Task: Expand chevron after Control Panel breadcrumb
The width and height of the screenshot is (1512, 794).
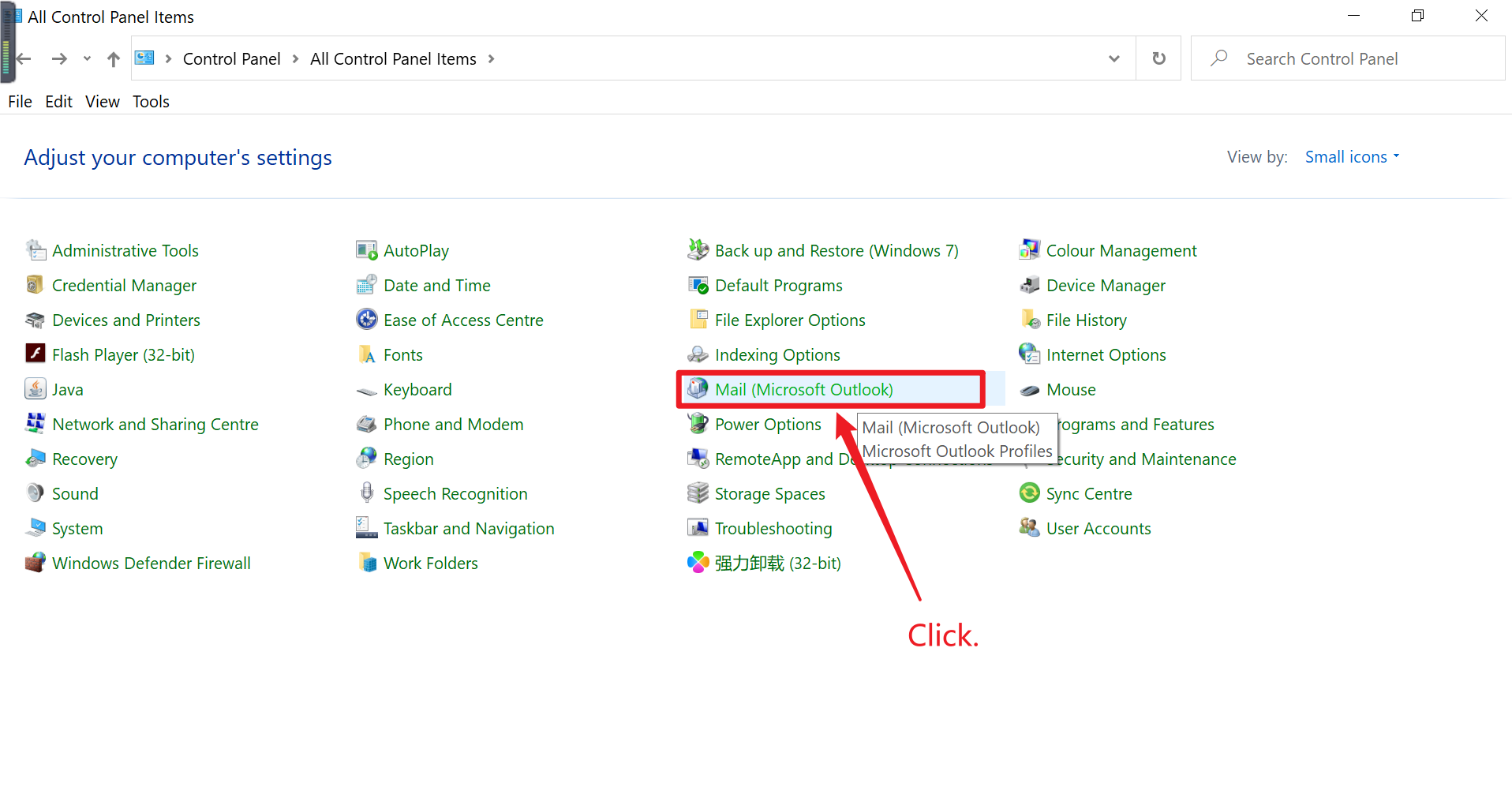Action: 296,58
